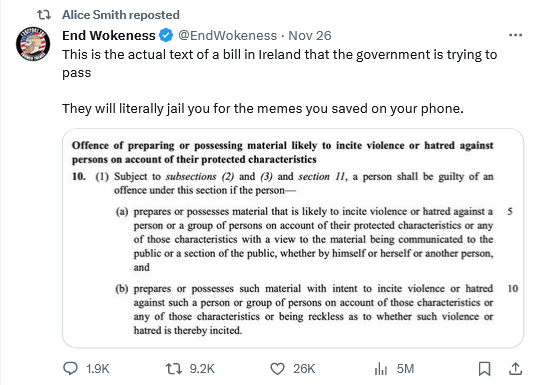Open the embedded bill text image
The width and height of the screenshot is (535, 385).
pos(293,238)
